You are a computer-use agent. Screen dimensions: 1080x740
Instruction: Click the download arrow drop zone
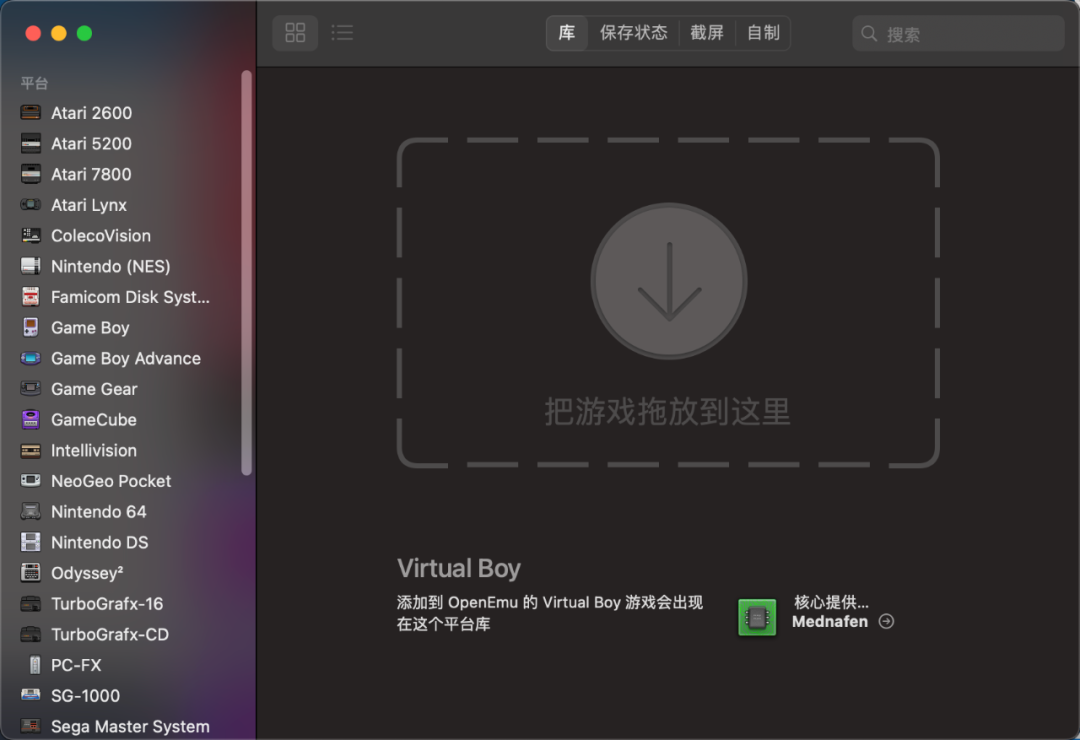coord(669,280)
